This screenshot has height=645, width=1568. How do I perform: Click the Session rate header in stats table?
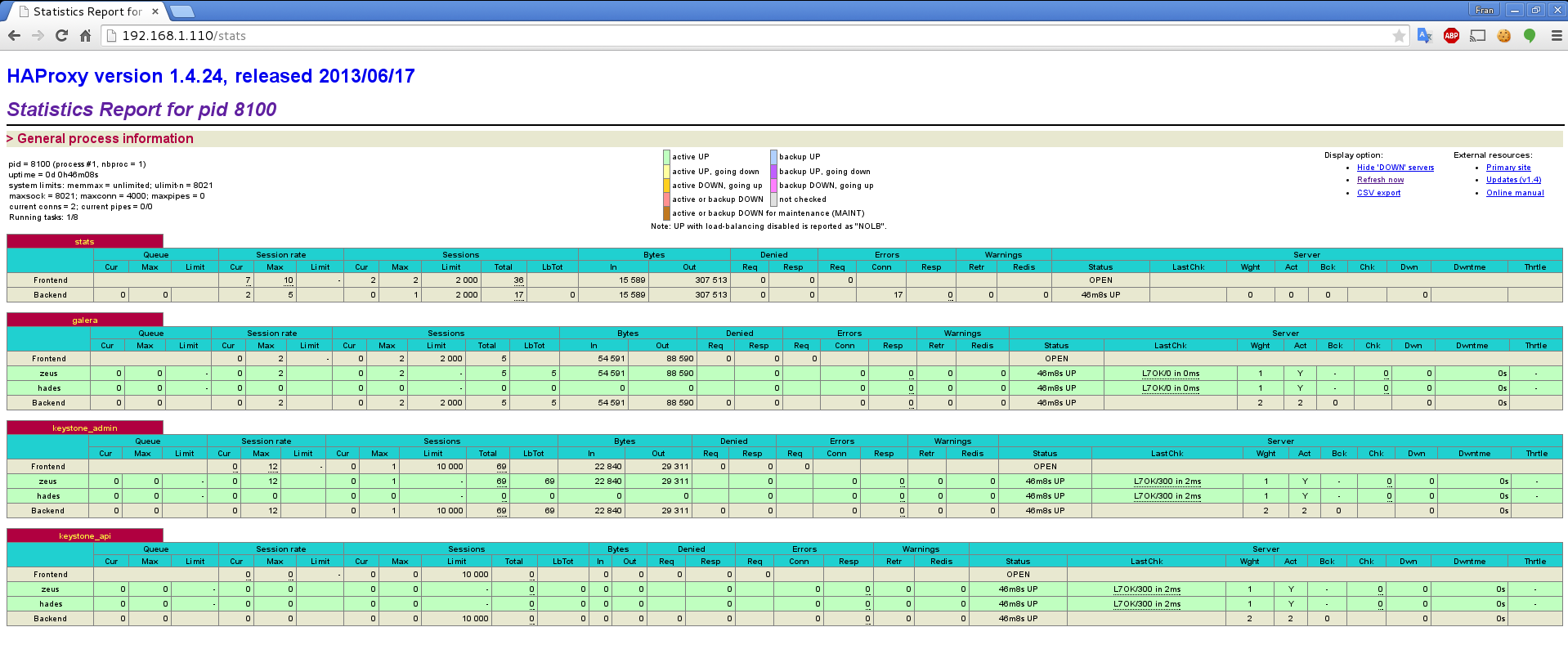click(281, 255)
